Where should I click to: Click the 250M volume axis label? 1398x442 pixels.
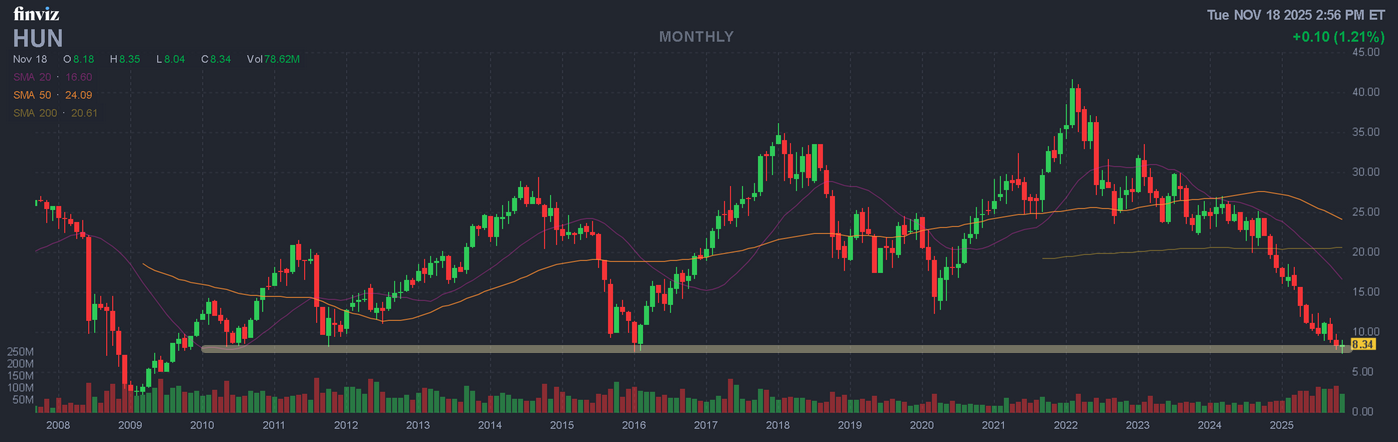21,353
